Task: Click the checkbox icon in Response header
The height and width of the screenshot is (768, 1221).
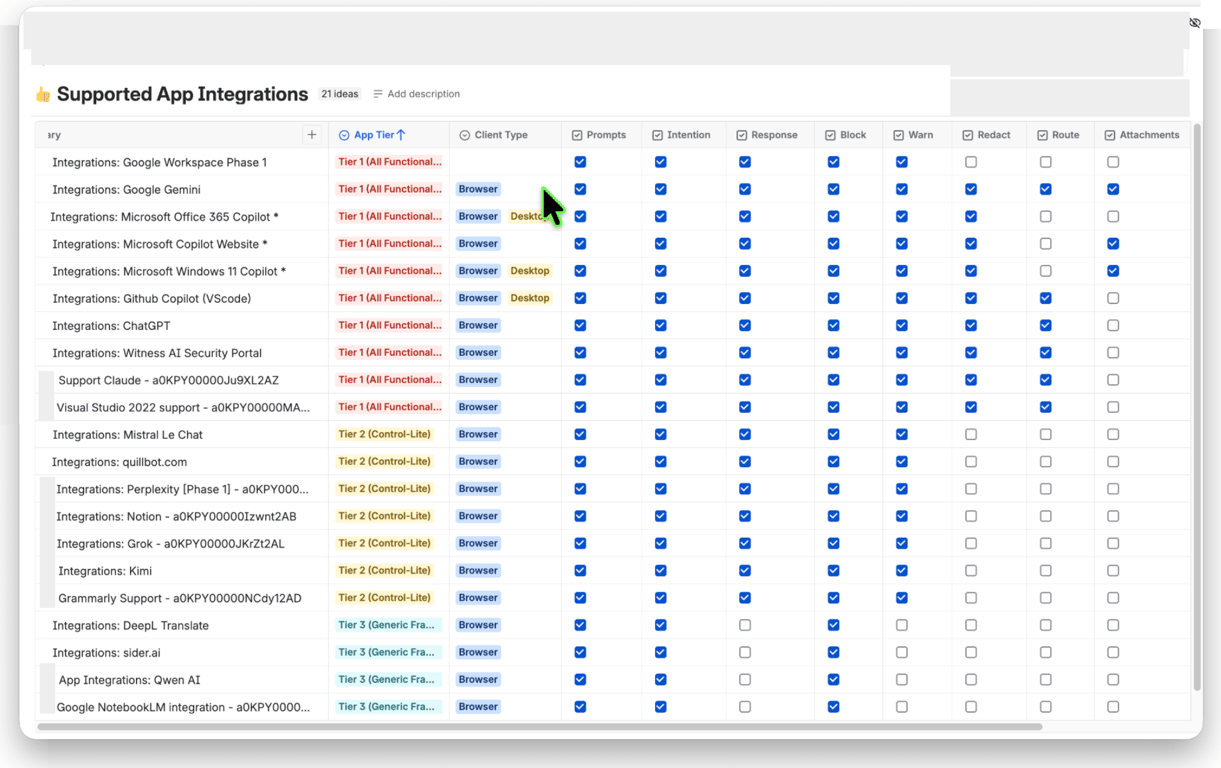Action: pos(742,135)
